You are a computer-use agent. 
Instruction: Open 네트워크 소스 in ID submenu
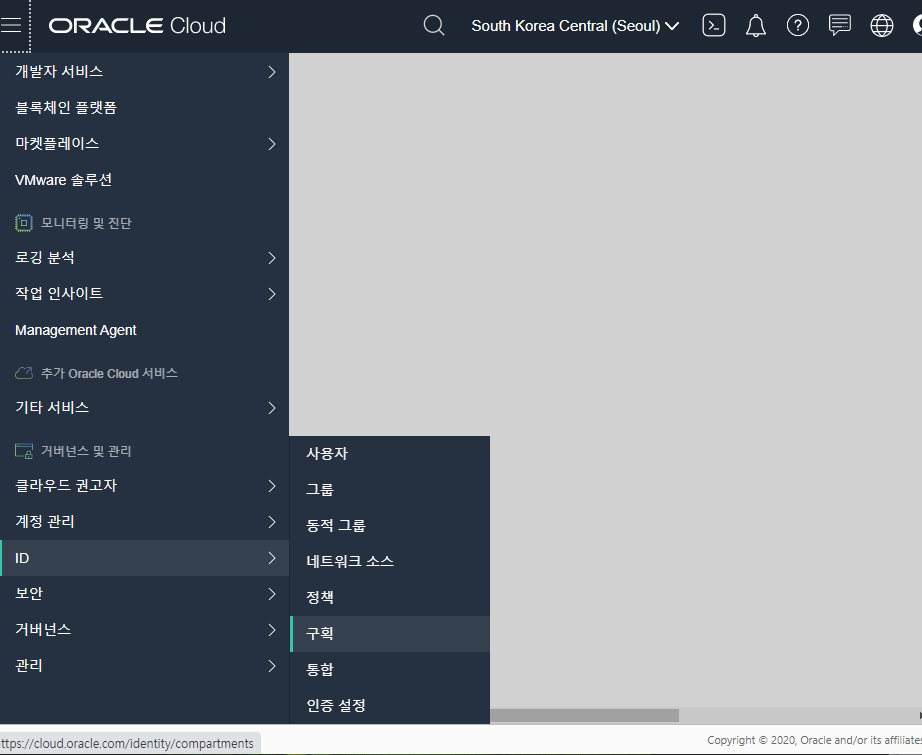pyautogui.click(x=390, y=561)
